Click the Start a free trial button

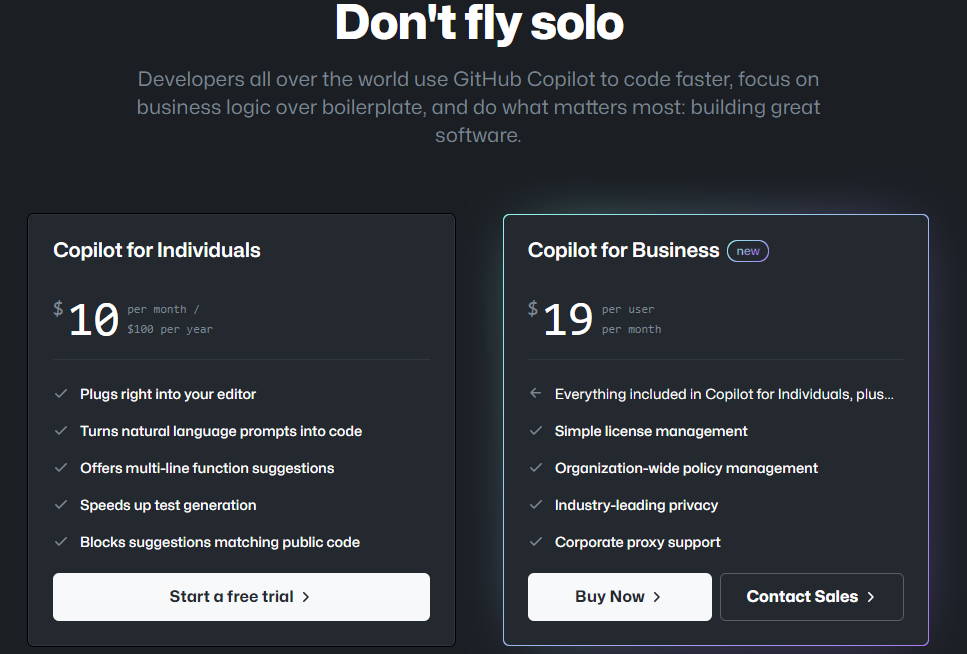coord(241,597)
